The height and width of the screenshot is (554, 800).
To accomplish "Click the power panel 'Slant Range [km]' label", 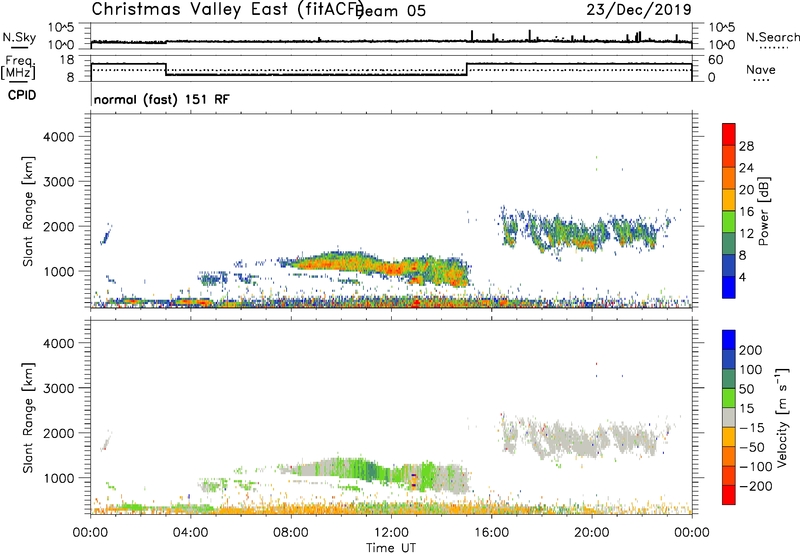I will coord(28,211).
